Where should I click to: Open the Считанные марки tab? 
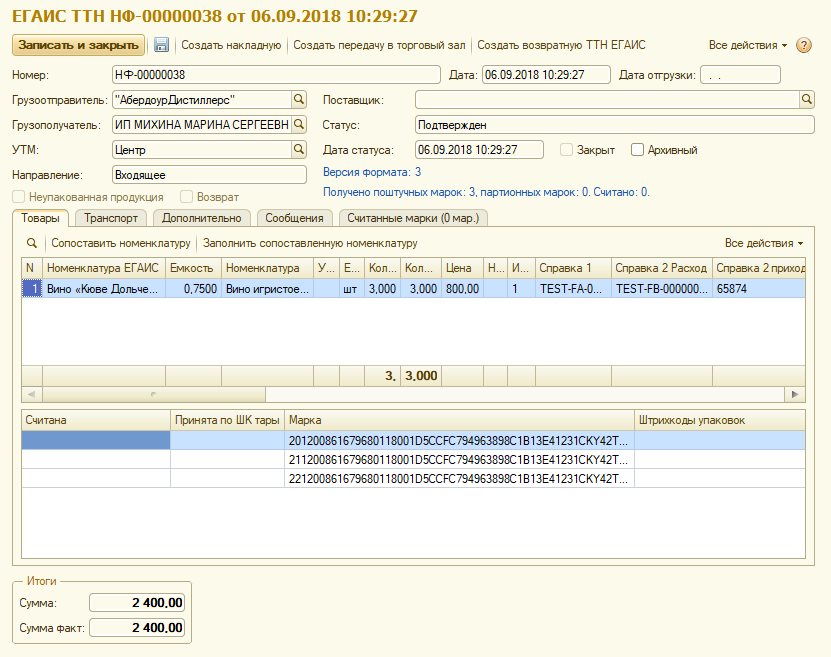[x=413, y=218]
